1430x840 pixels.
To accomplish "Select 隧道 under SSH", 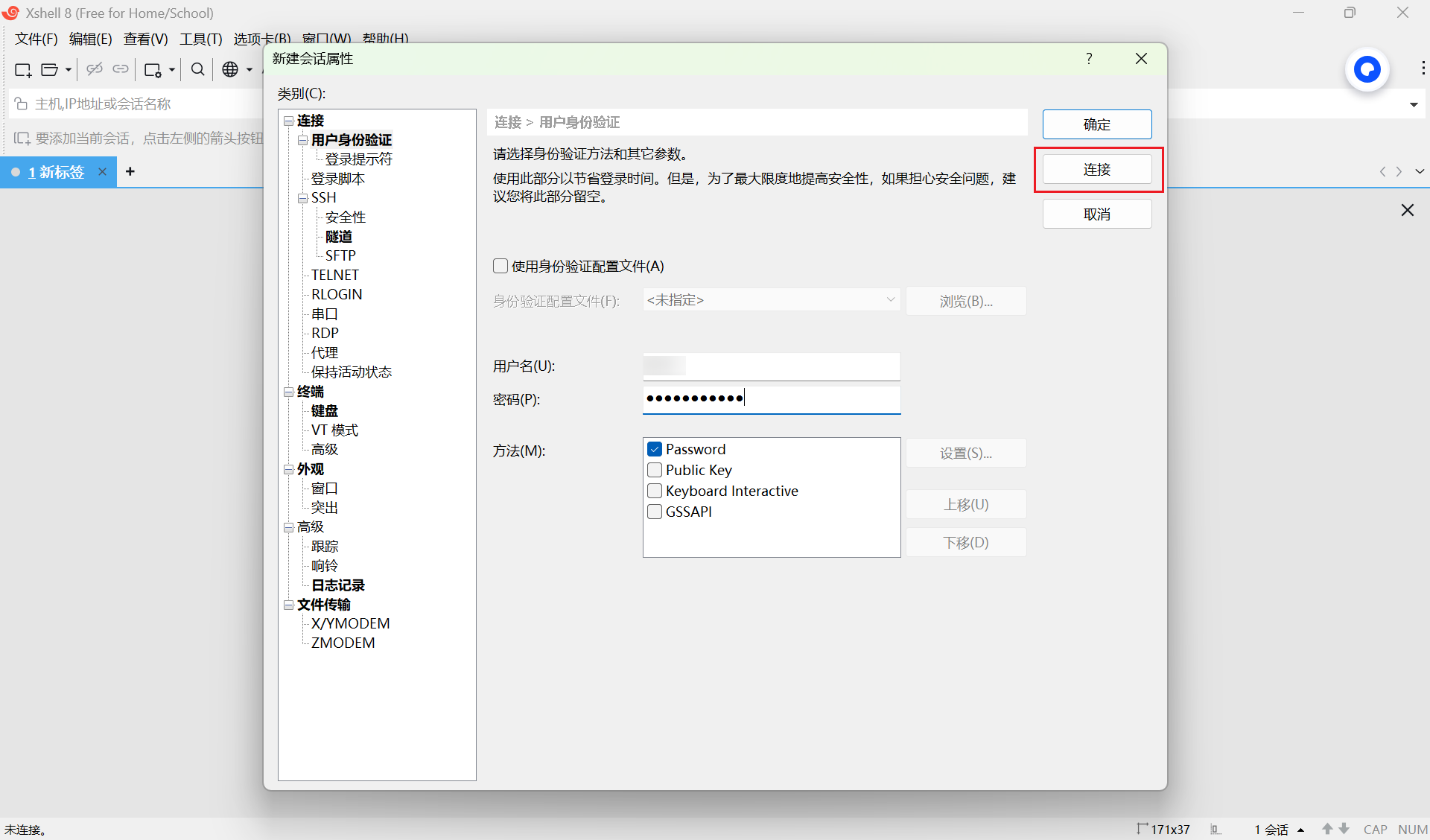I will click(x=339, y=237).
